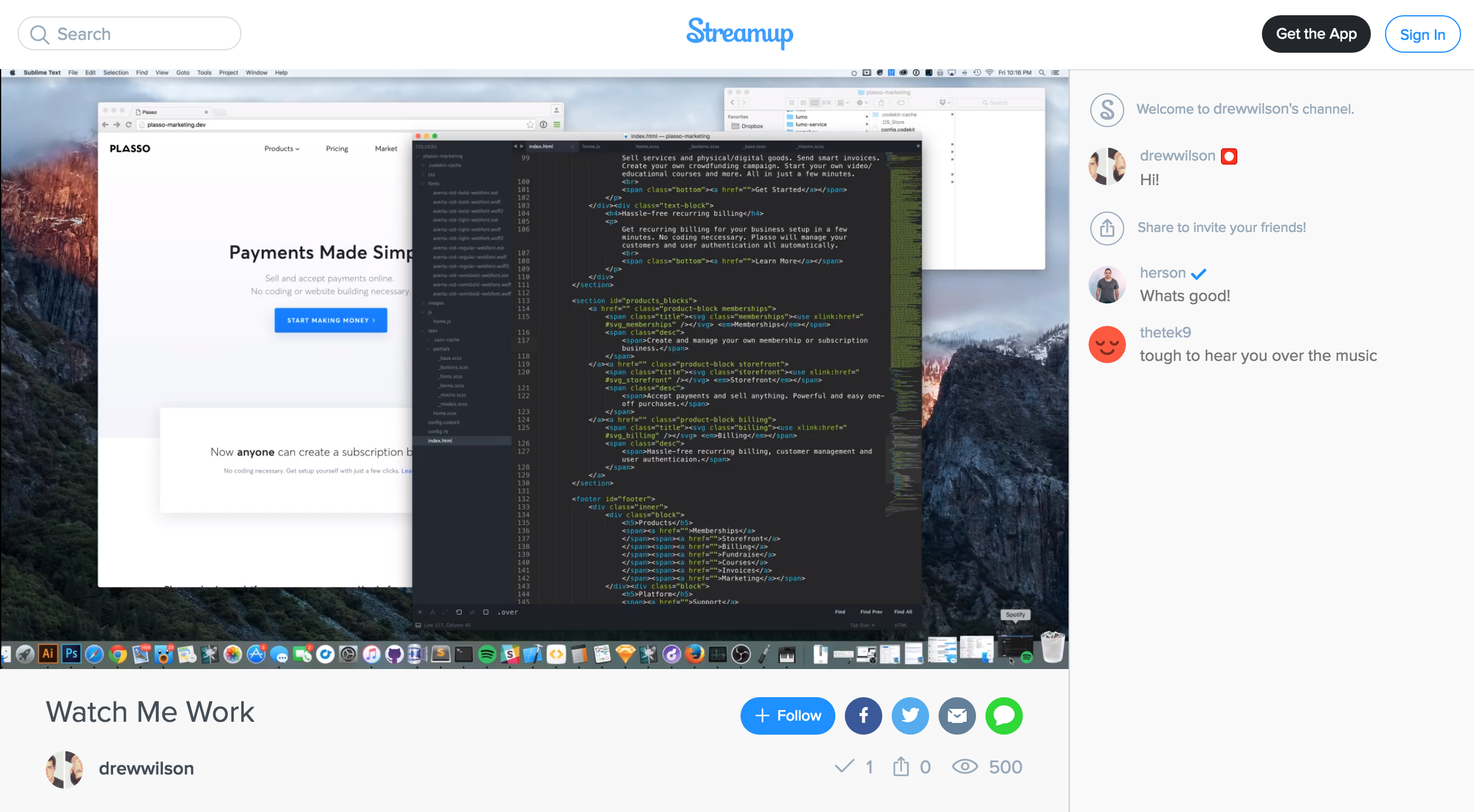Share the stream via the email icon
Viewport: 1474px width, 812px height.
[957, 715]
